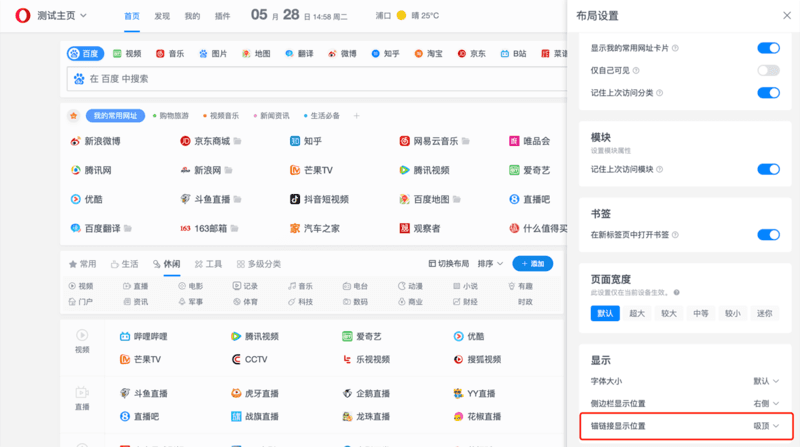Open the 新浪微博 site link

click(x=95, y=141)
